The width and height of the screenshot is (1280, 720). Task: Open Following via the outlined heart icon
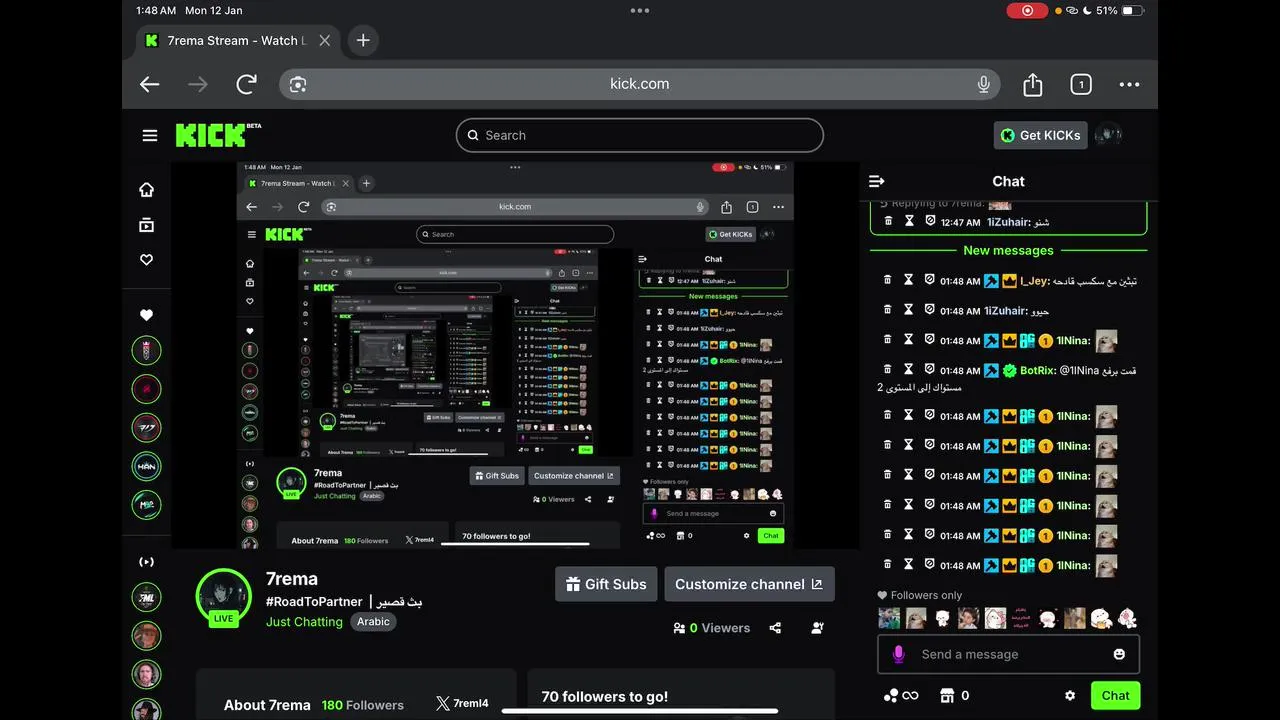tap(147, 260)
